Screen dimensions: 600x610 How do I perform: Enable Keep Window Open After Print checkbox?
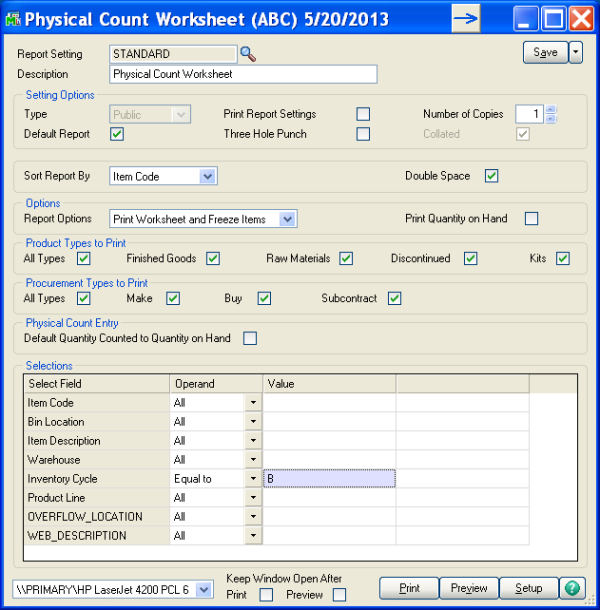click(x=266, y=595)
